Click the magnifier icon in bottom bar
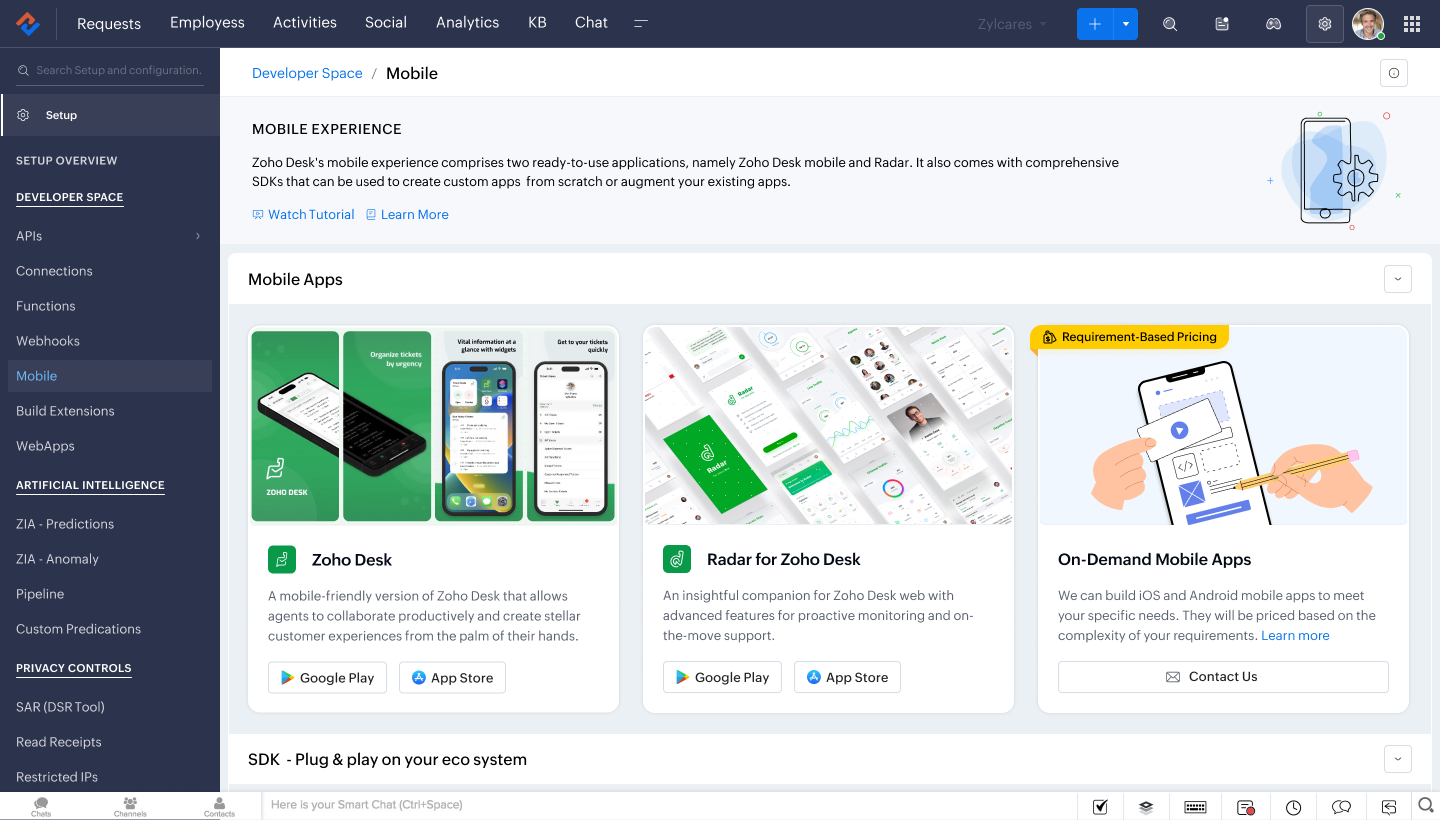This screenshot has height=820, width=1440. (x=1426, y=805)
